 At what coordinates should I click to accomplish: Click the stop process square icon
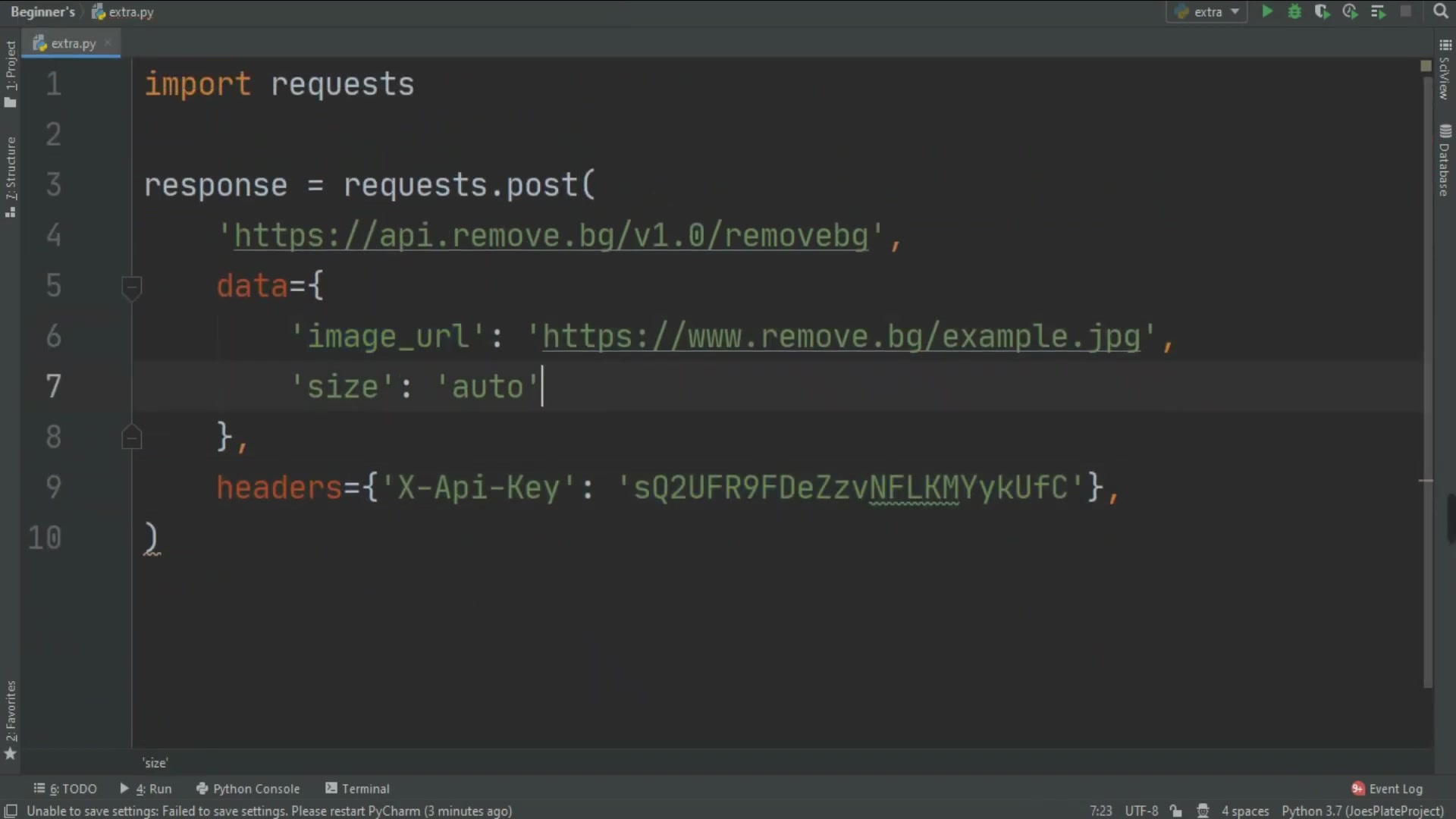click(x=1405, y=11)
